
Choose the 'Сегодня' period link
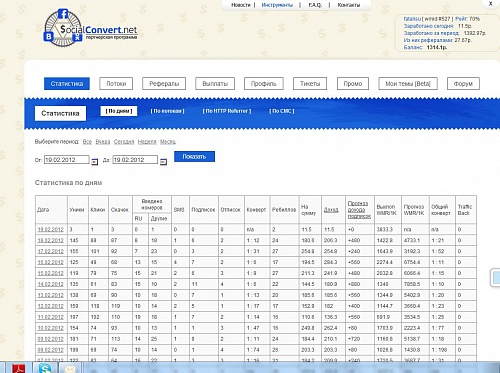click(124, 142)
